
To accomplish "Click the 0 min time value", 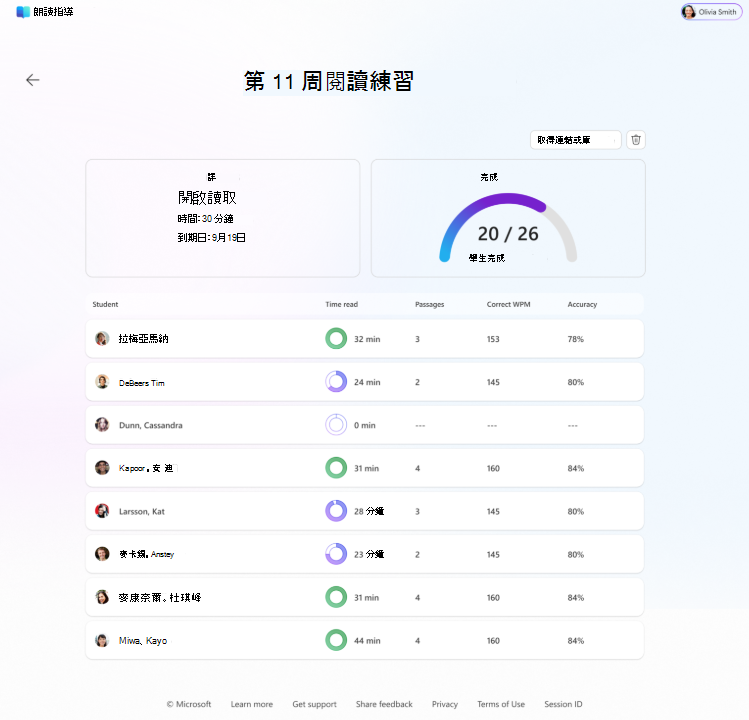I will (x=364, y=425).
